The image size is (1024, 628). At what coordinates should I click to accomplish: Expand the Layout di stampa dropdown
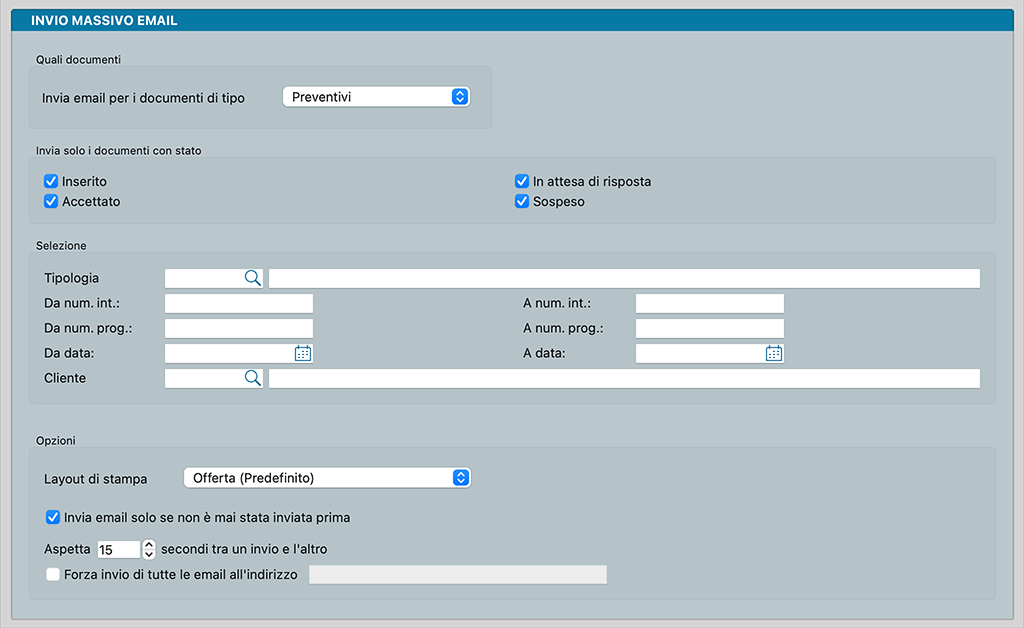pyautogui.click(x=327, y=478)
